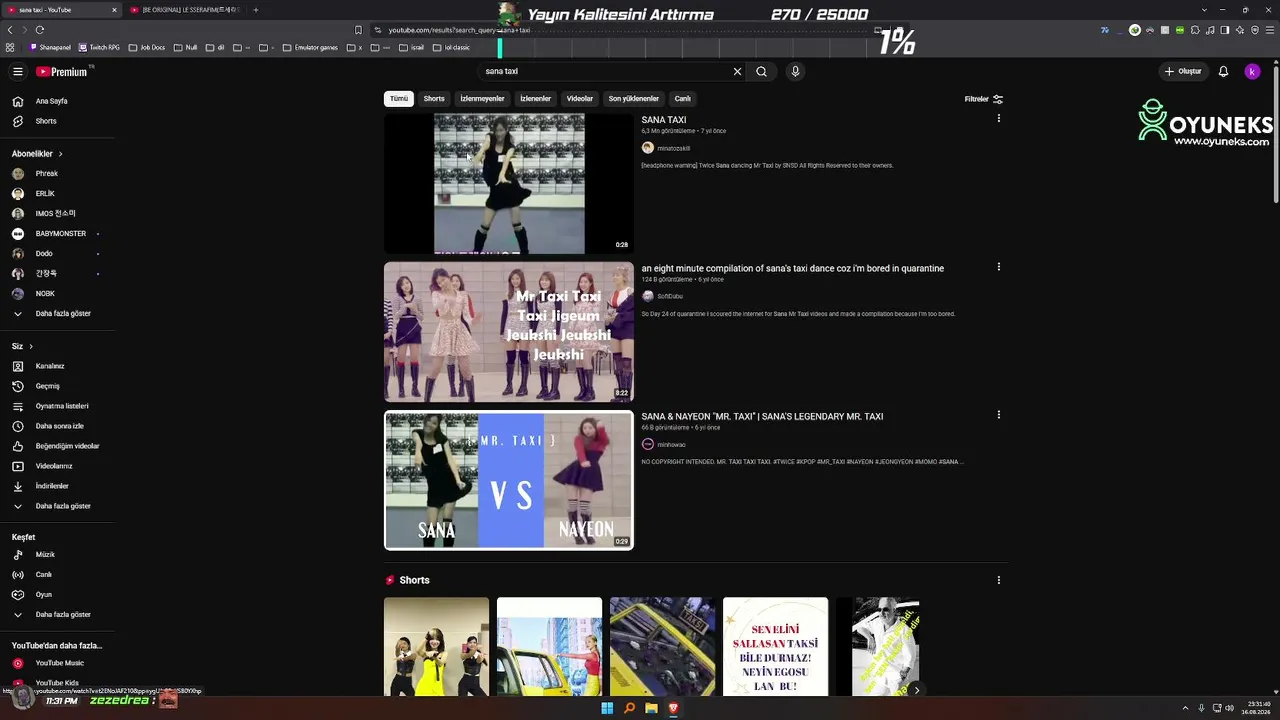Open YouTube notifications bell
This screenshot has height=720, width=1280.
(1223, 71)
